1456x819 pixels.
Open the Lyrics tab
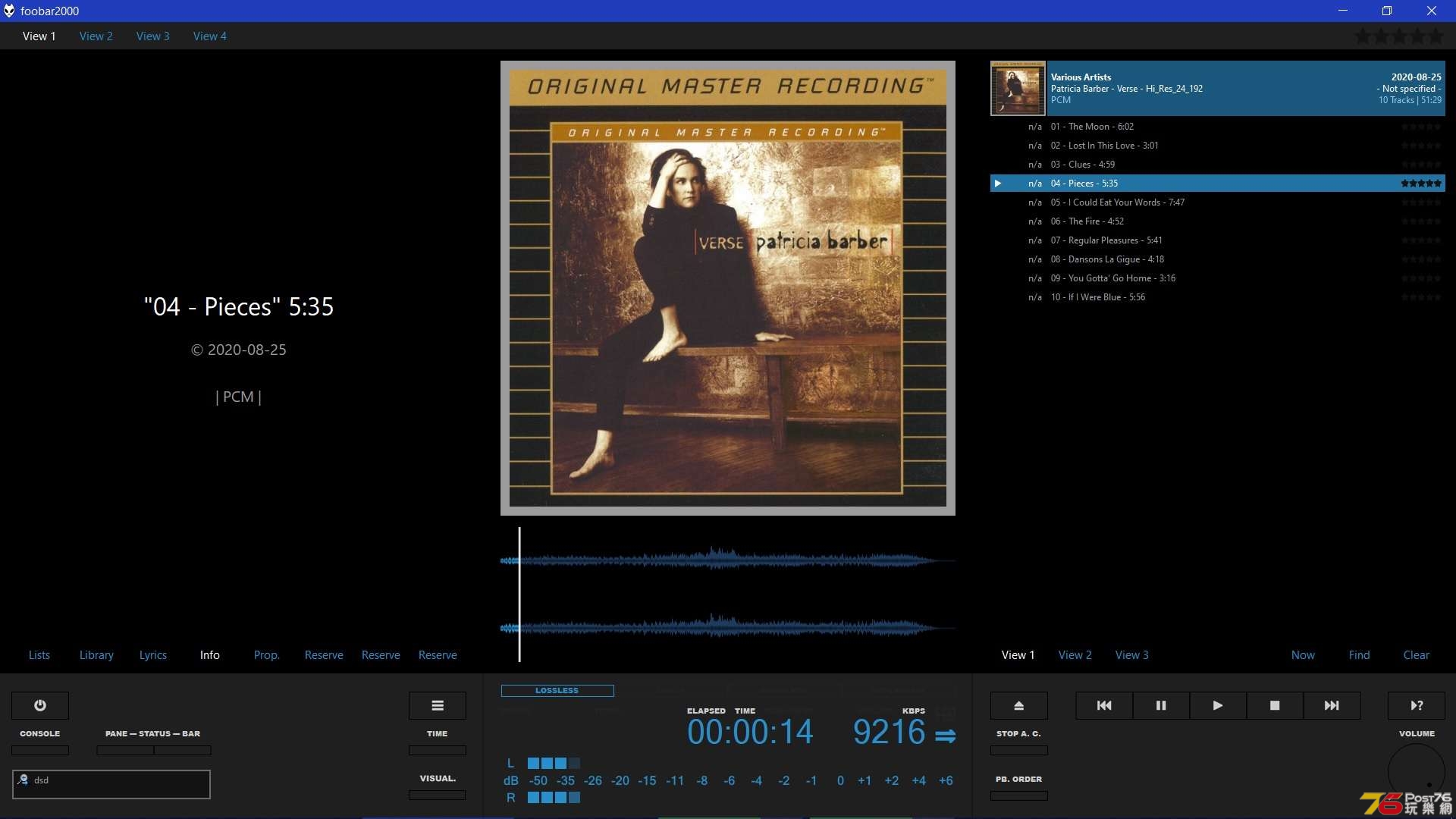[x=153, y=655]
